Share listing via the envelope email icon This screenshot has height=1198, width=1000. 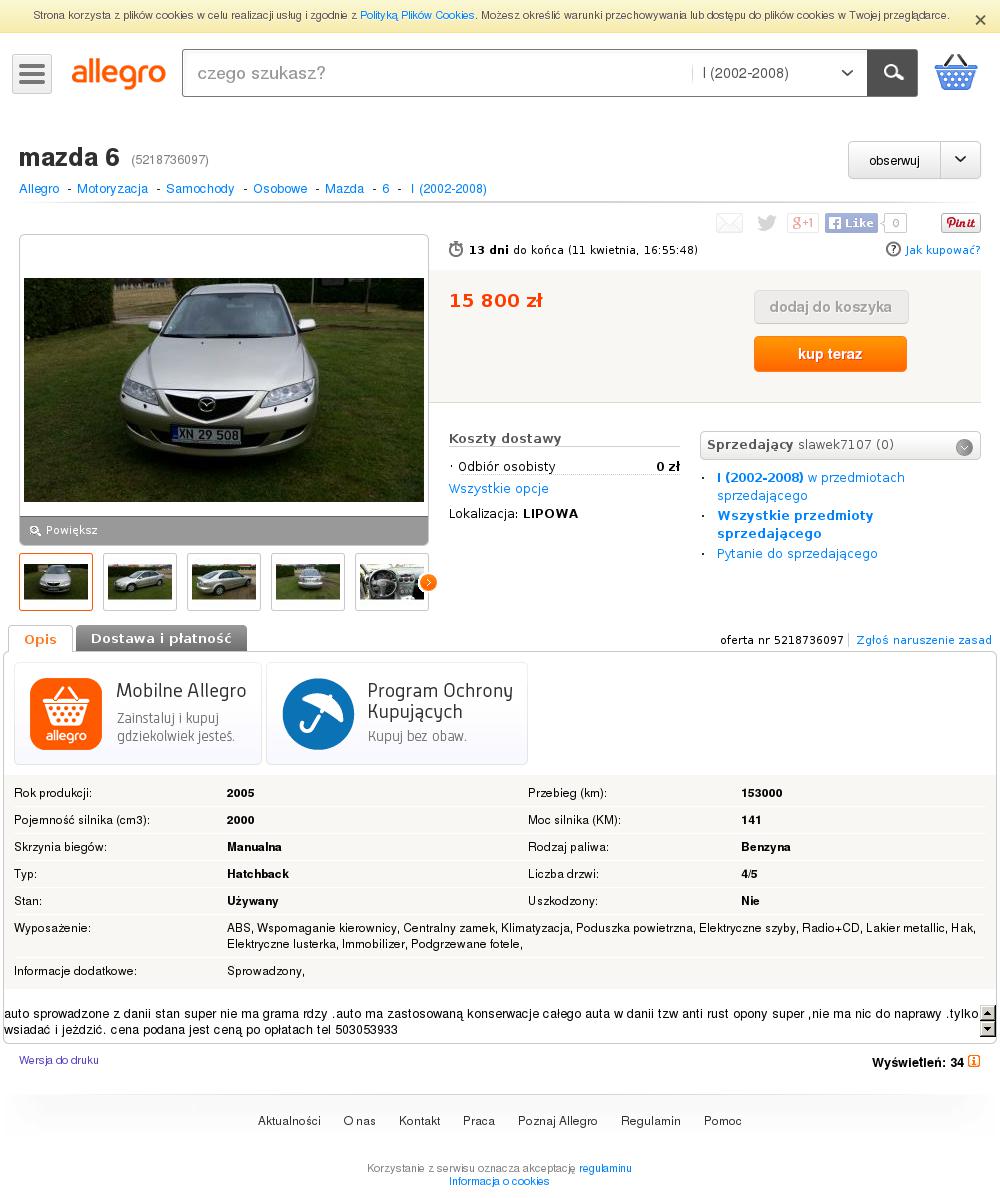[x=729, y=223]
